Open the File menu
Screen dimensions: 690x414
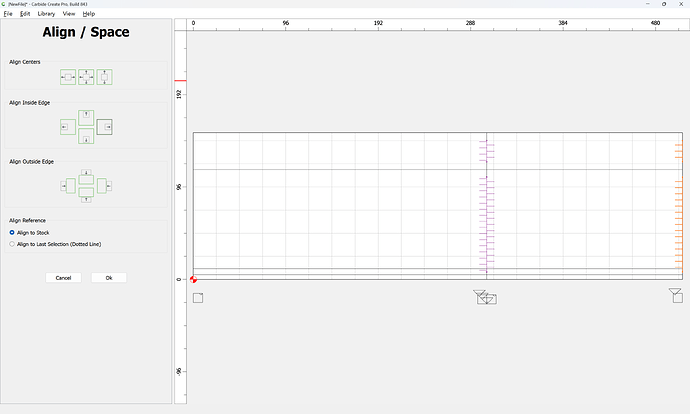[8, 14]
